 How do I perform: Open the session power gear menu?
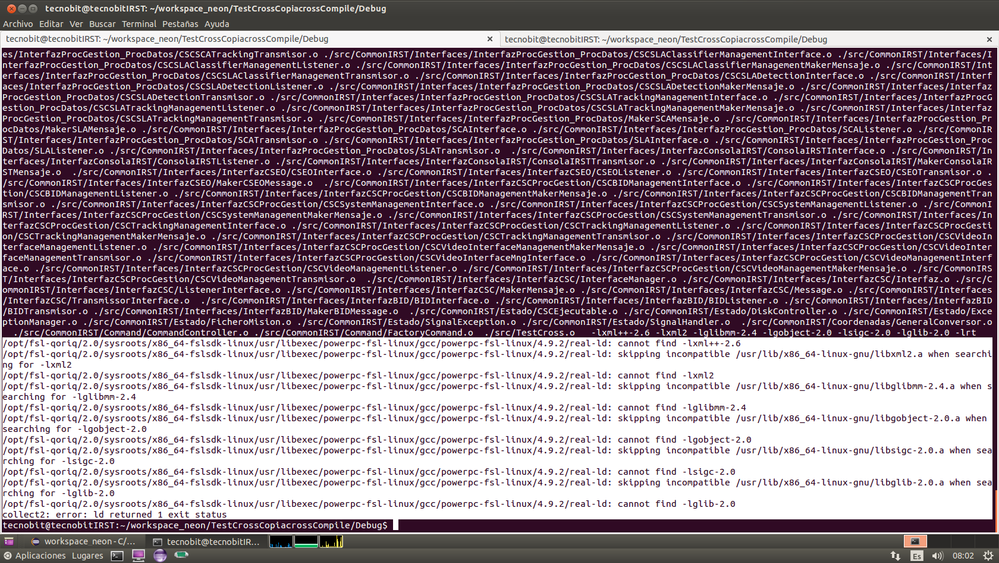point(988,555)
